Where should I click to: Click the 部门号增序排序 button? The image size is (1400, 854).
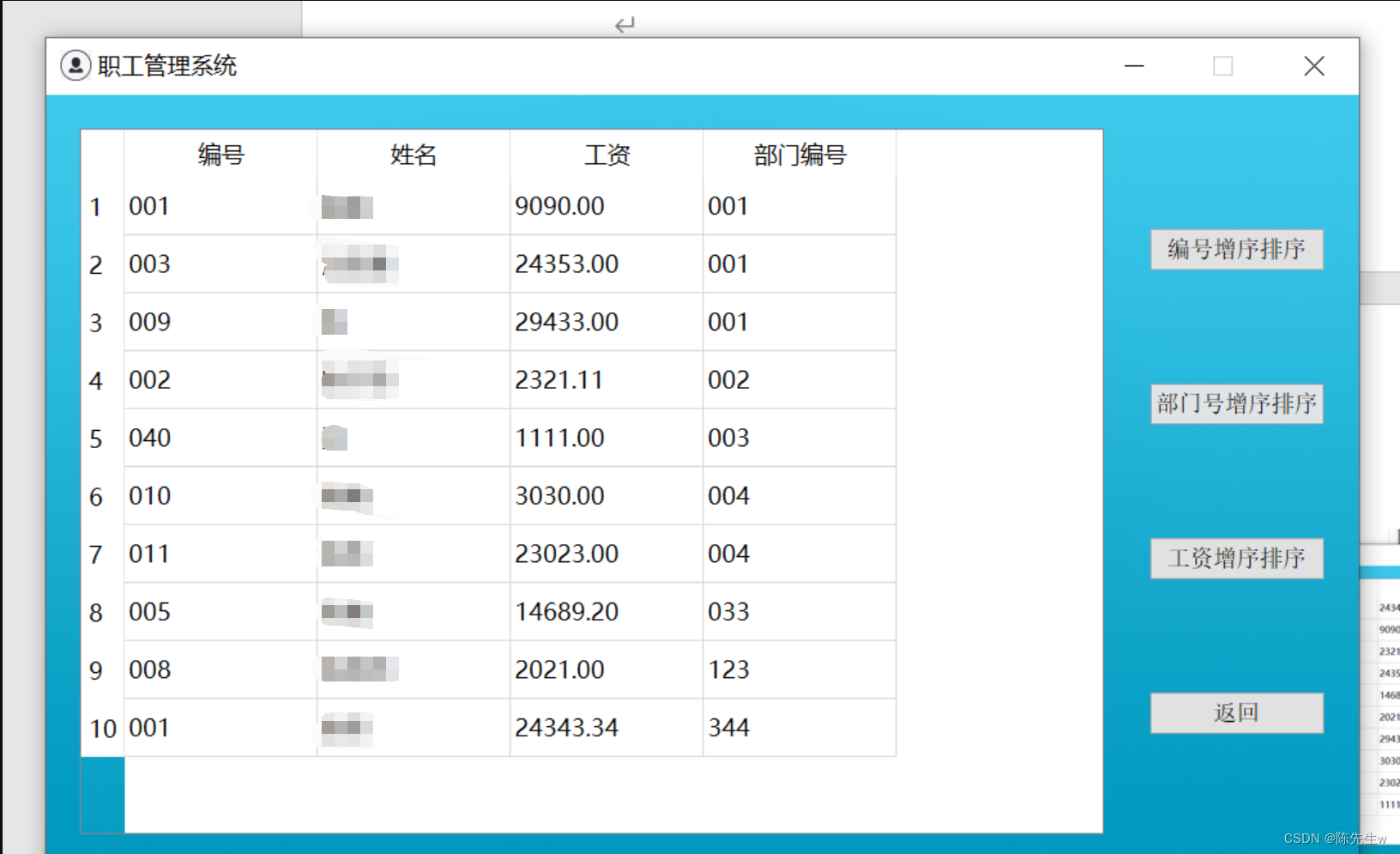(1236, 404)
